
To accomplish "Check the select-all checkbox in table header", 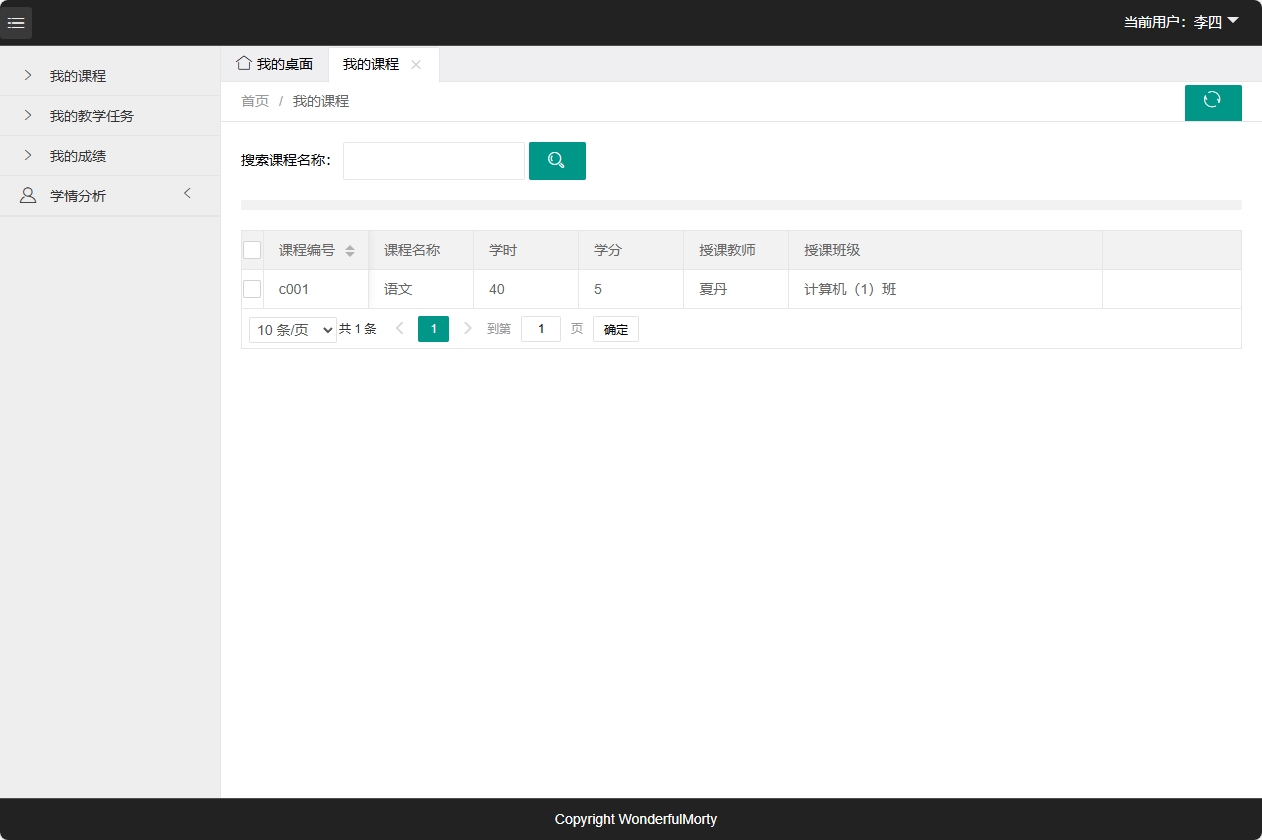I will click(252, 250).
